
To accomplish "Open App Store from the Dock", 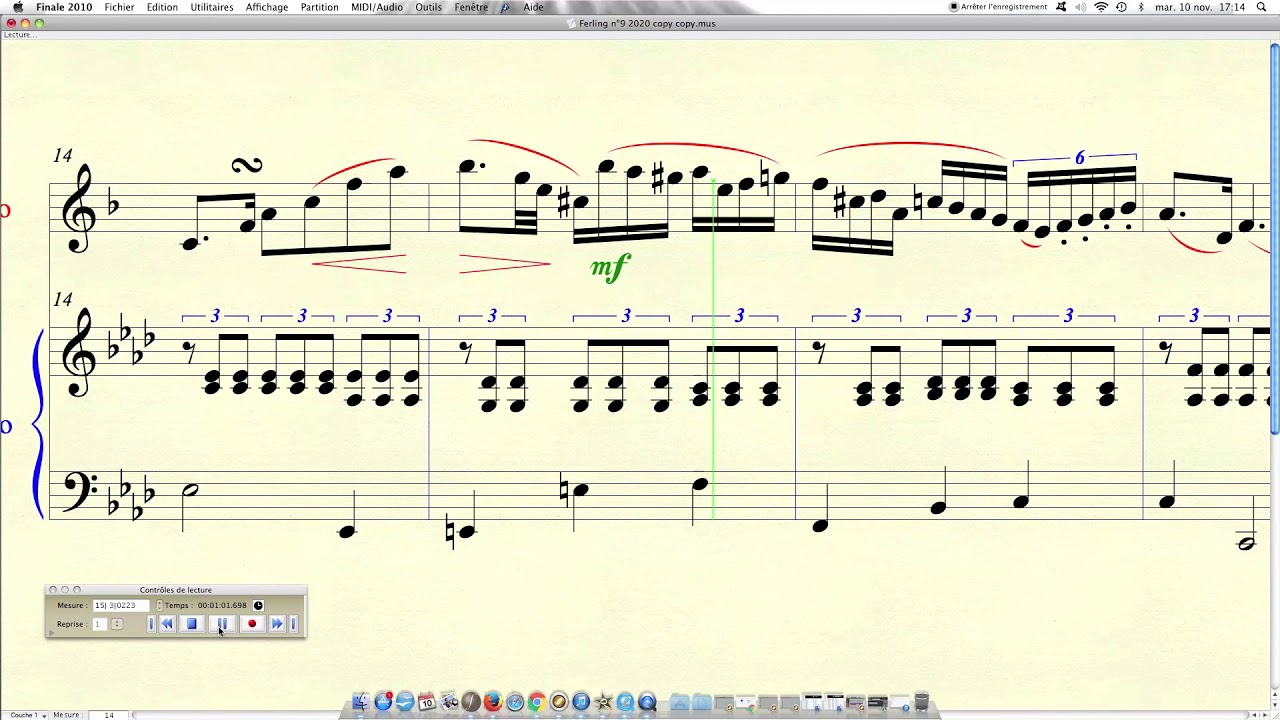I will pyautogui.click(x=383, y=702).
